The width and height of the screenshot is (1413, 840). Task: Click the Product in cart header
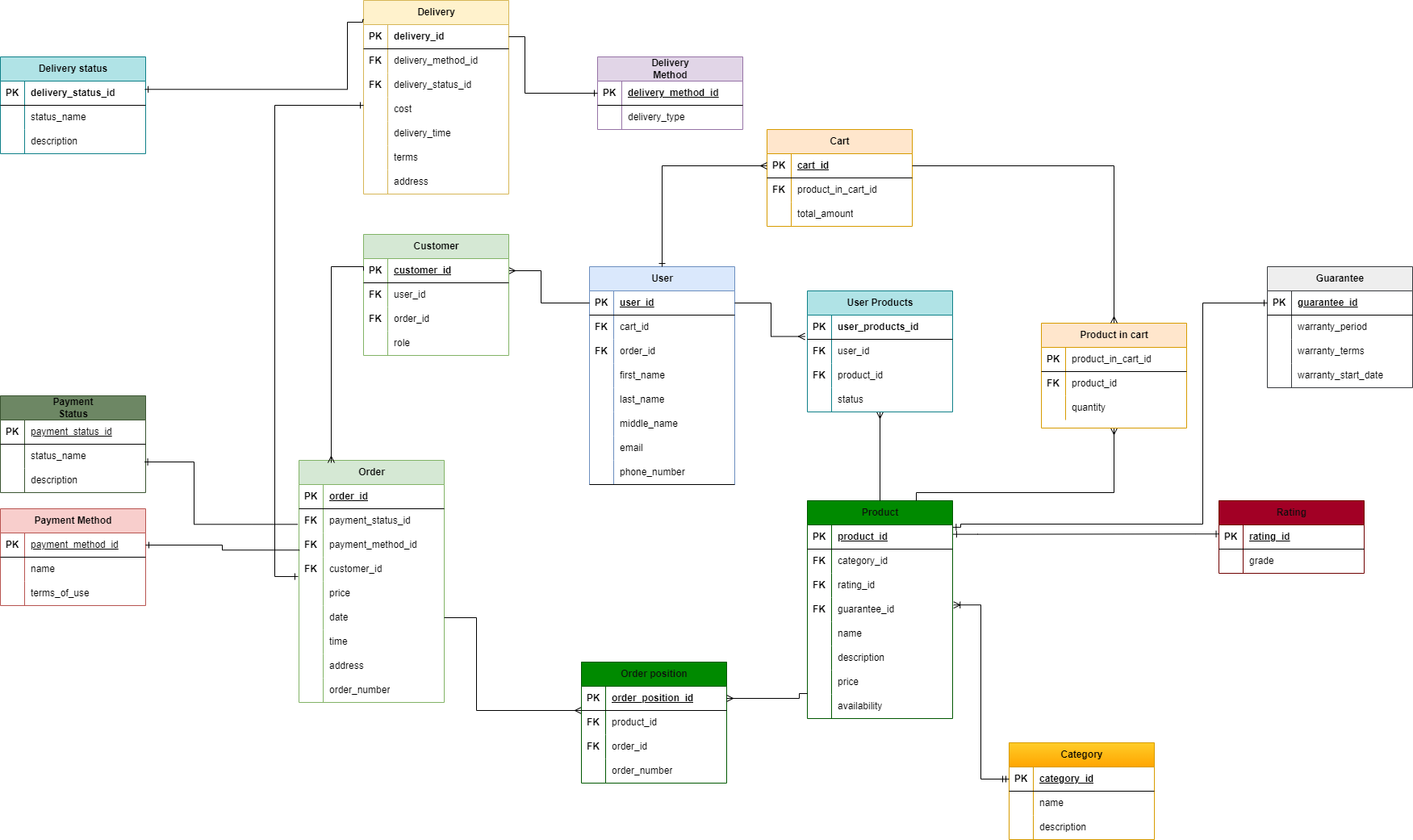[1114, 335]
